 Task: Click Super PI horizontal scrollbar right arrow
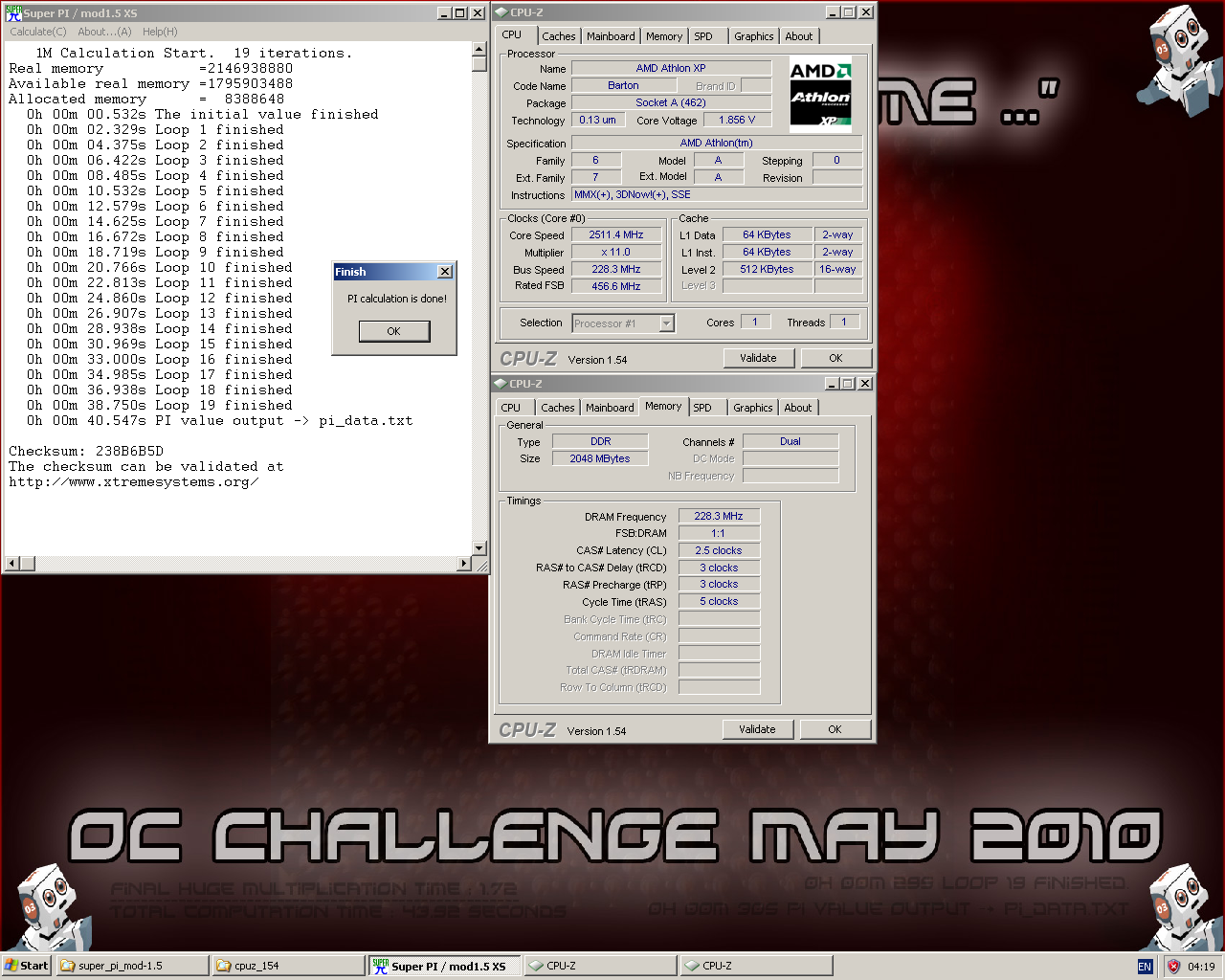(464, 564)
